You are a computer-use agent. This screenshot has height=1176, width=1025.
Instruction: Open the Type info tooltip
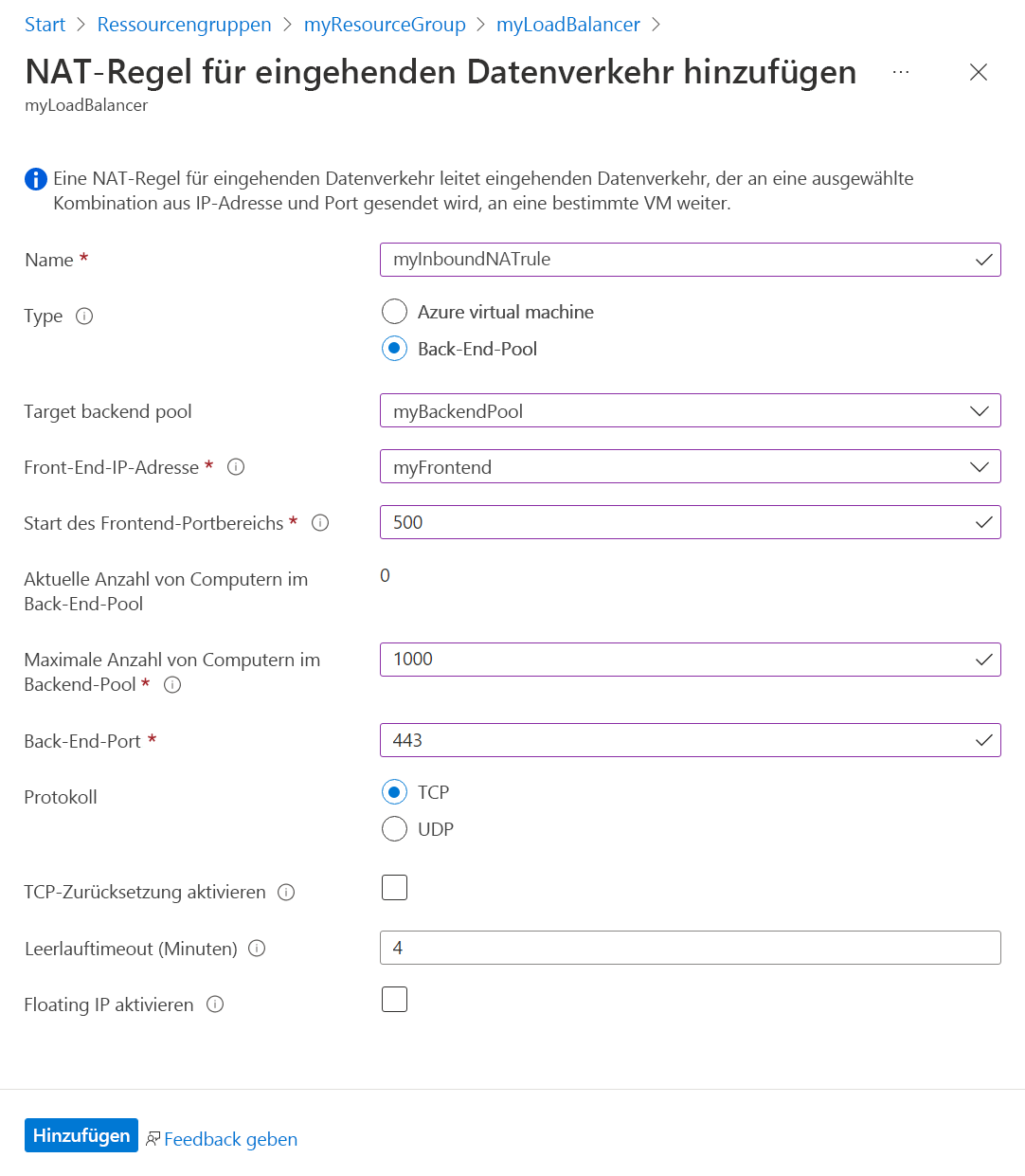pos(84,316)
